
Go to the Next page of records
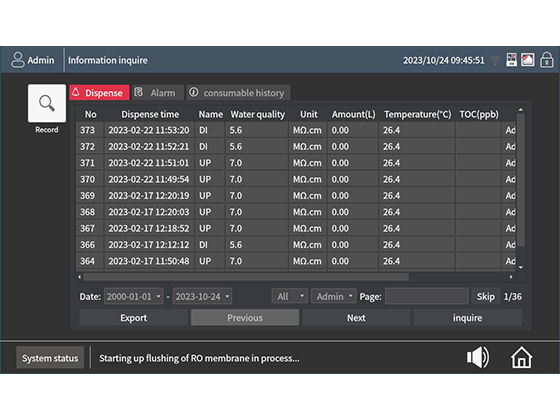pos(356,318)
